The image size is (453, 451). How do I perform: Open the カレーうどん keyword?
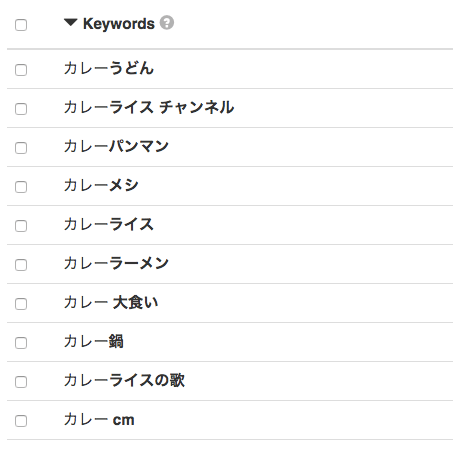click(109, 68)
